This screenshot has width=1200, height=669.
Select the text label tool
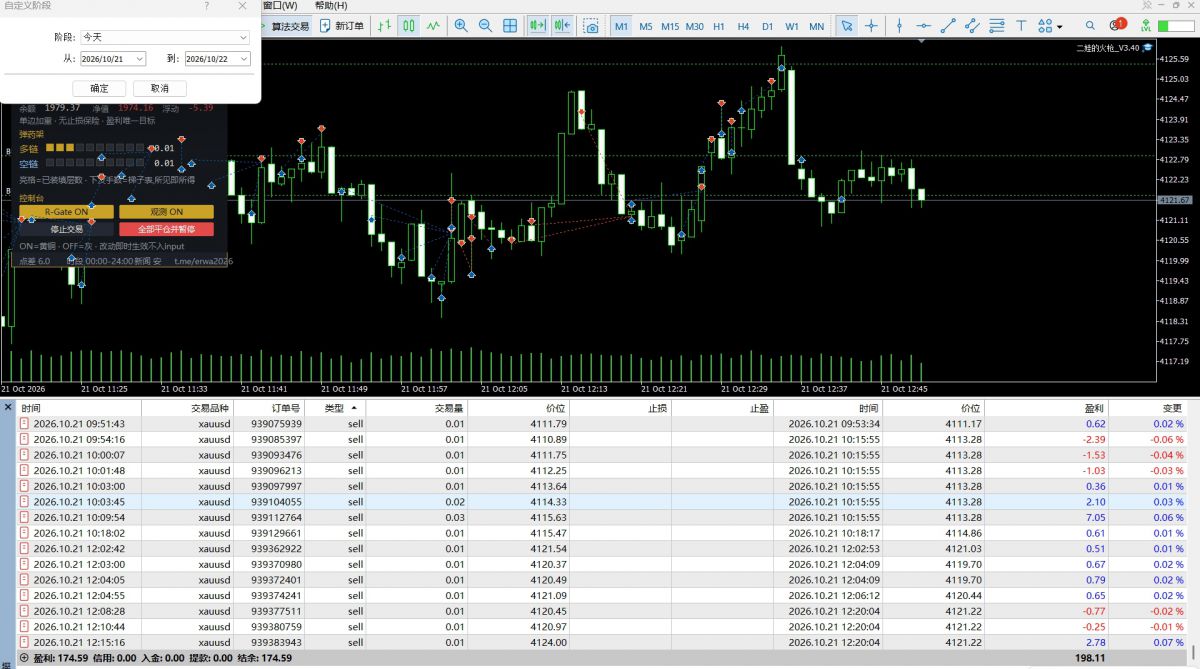1021,26
